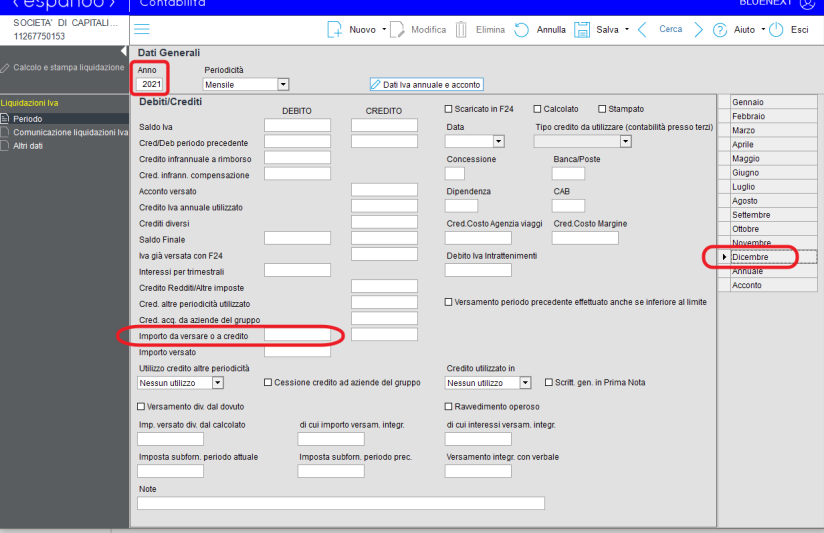Click the Annulla undo icon
Image resolution: width=824 pixels, height=533 pixels.
(521, 29)
